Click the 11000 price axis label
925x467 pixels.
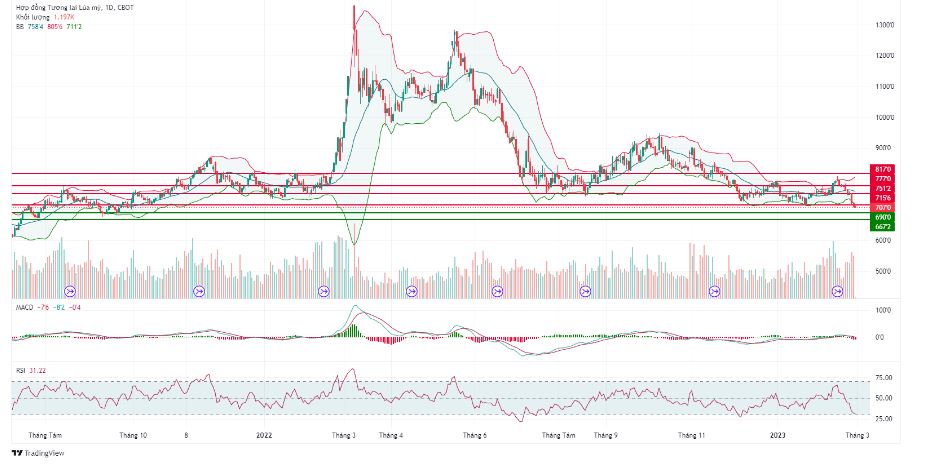click(885, 86)
